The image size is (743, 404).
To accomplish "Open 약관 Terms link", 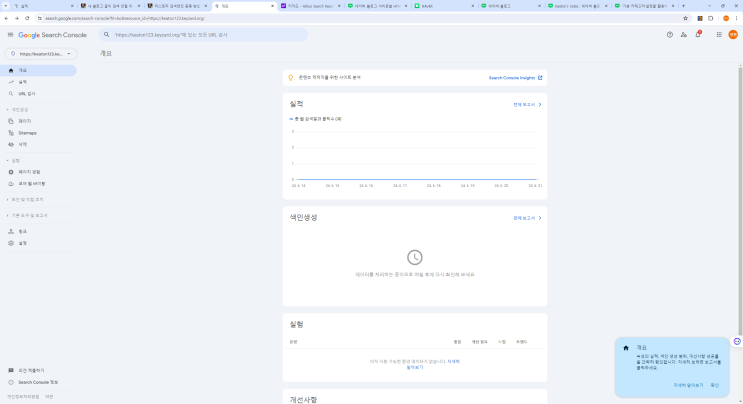I will (x=49, y=397).
